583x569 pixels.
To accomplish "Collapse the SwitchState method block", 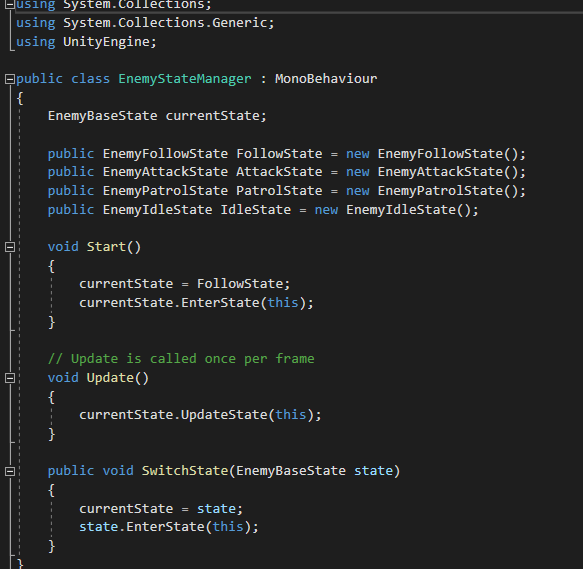I will point(10,471).
